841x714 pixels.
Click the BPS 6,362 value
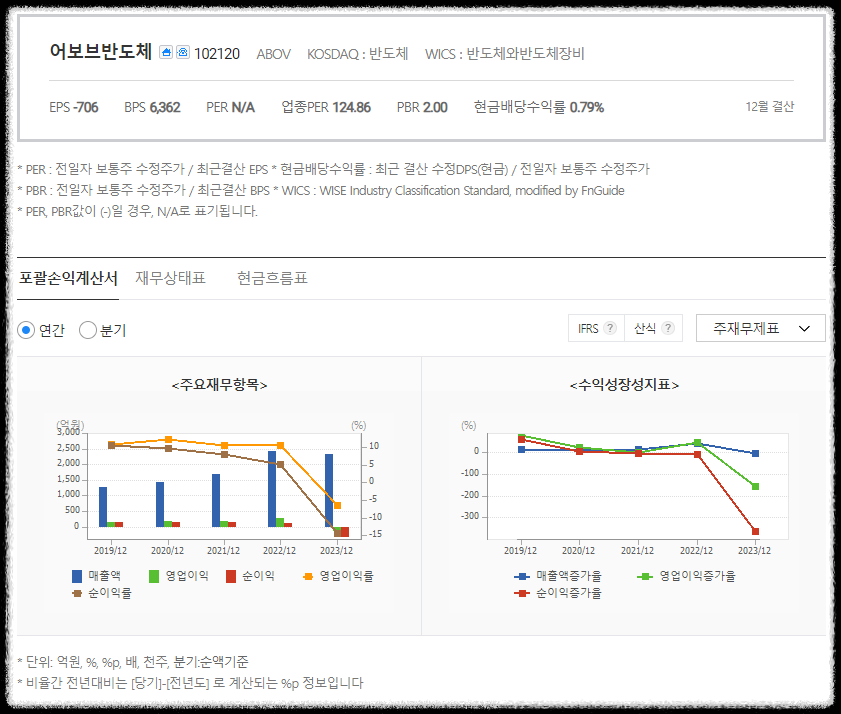click(x=152, y=107)
